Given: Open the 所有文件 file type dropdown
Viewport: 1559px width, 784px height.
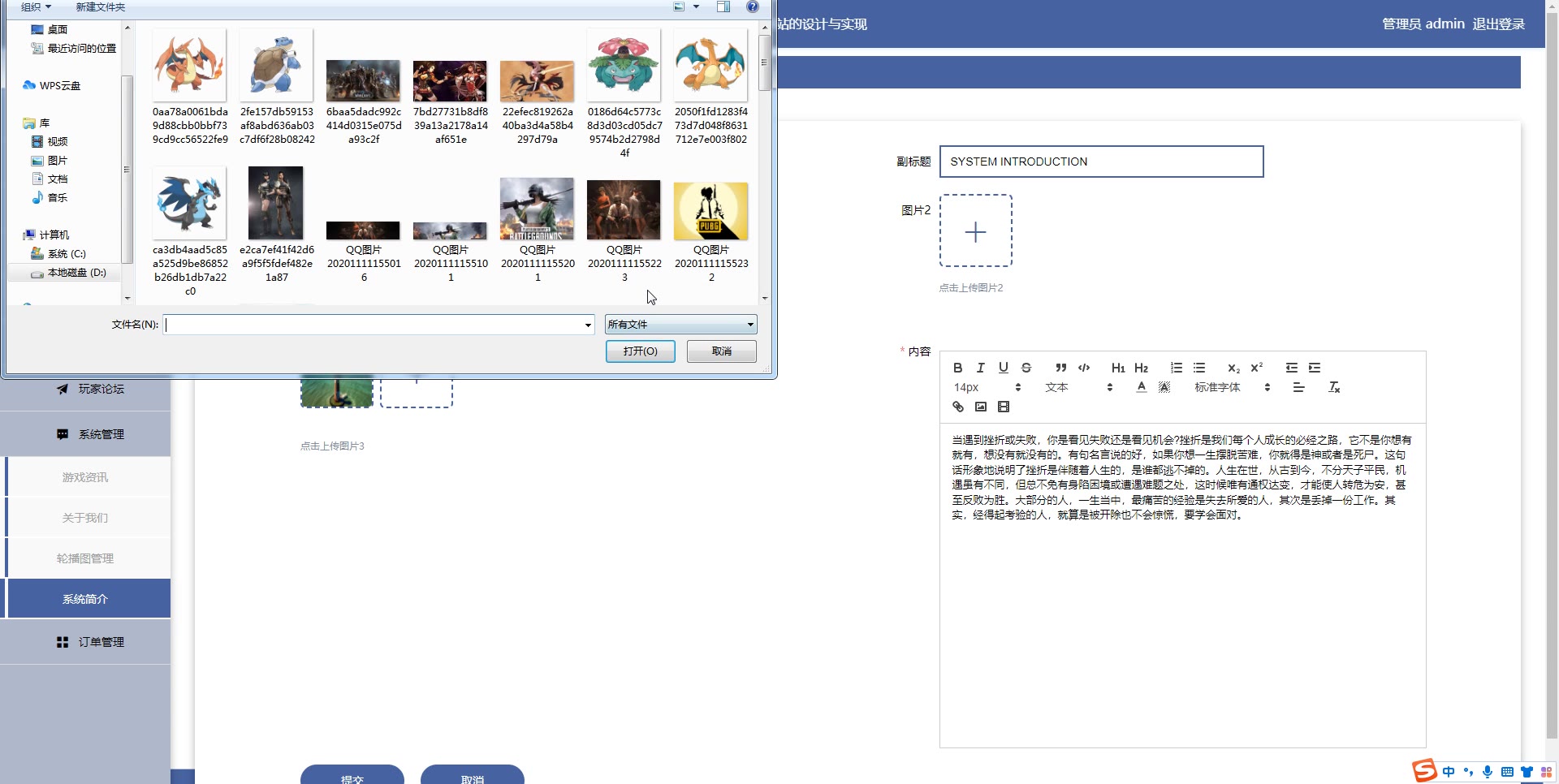Looking at the screenshot, I should pyautogui.click(x=680, y=325).
